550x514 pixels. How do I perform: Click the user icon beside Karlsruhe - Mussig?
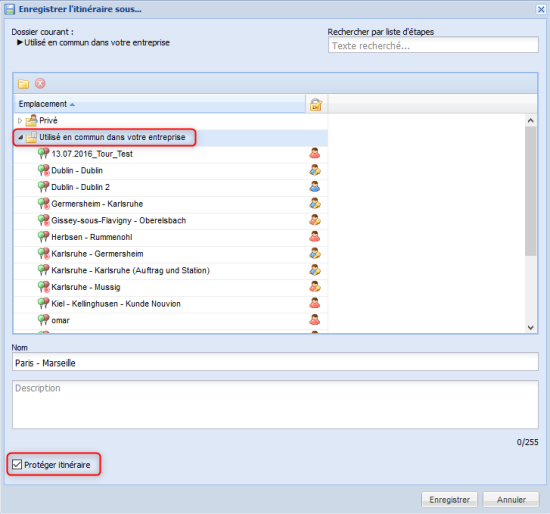pos(315,287)
